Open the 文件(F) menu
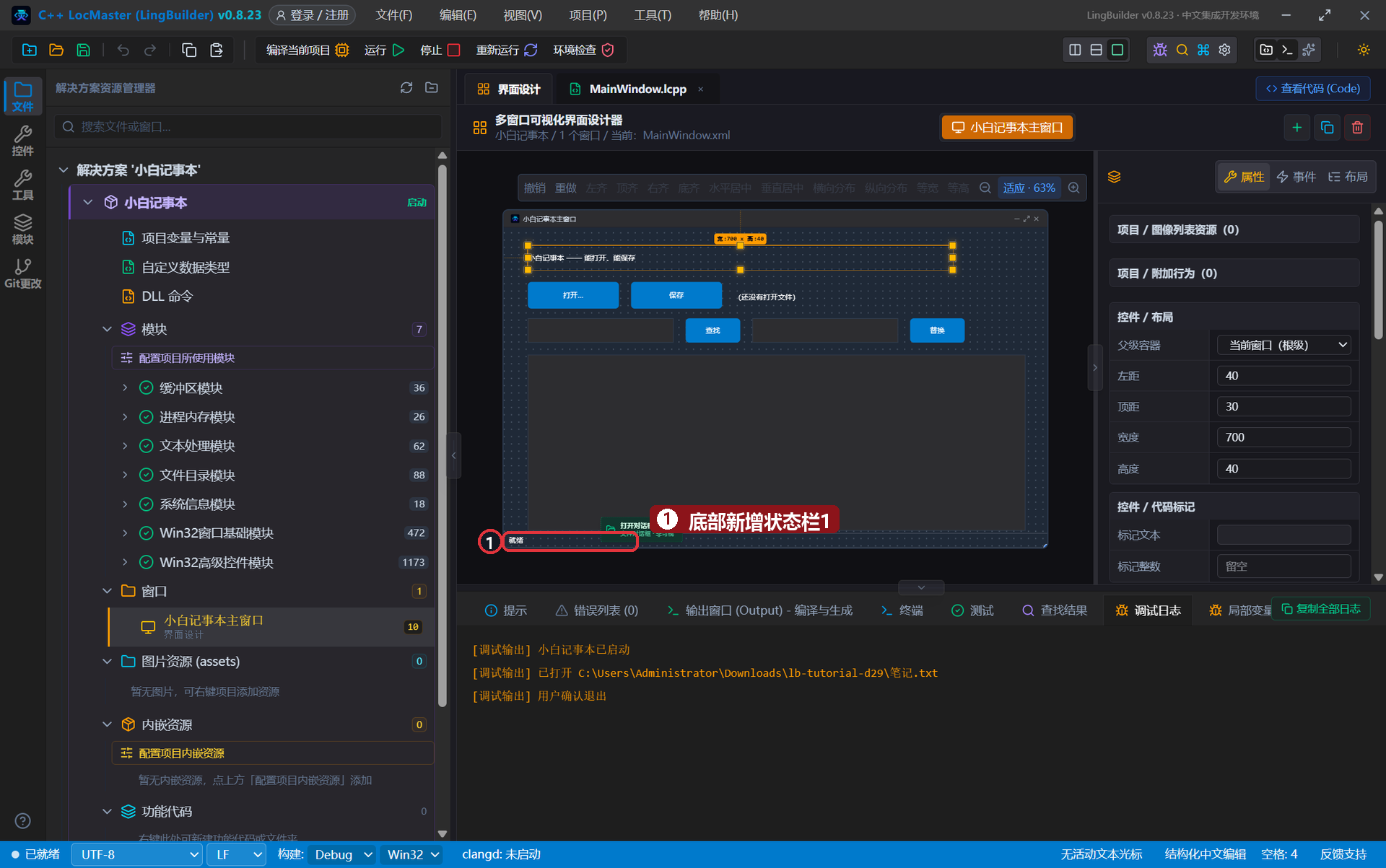 [393, 15]
